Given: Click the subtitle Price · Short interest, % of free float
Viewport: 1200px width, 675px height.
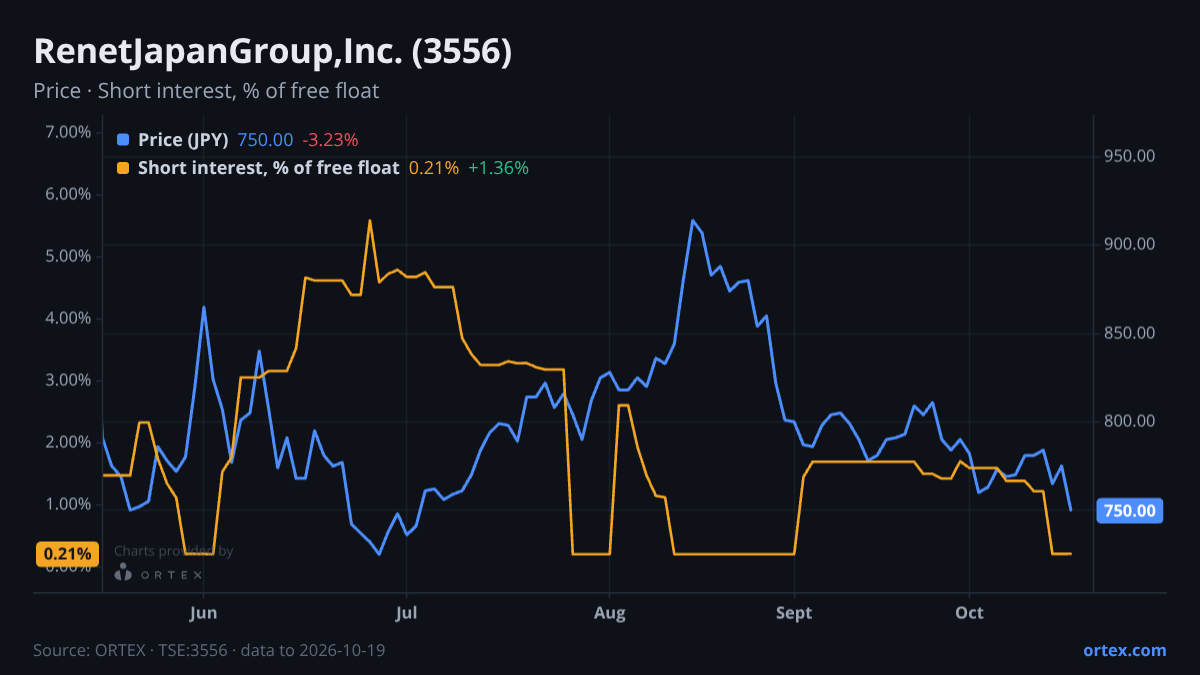Looking at the screenshot, I should click(206, 91).
